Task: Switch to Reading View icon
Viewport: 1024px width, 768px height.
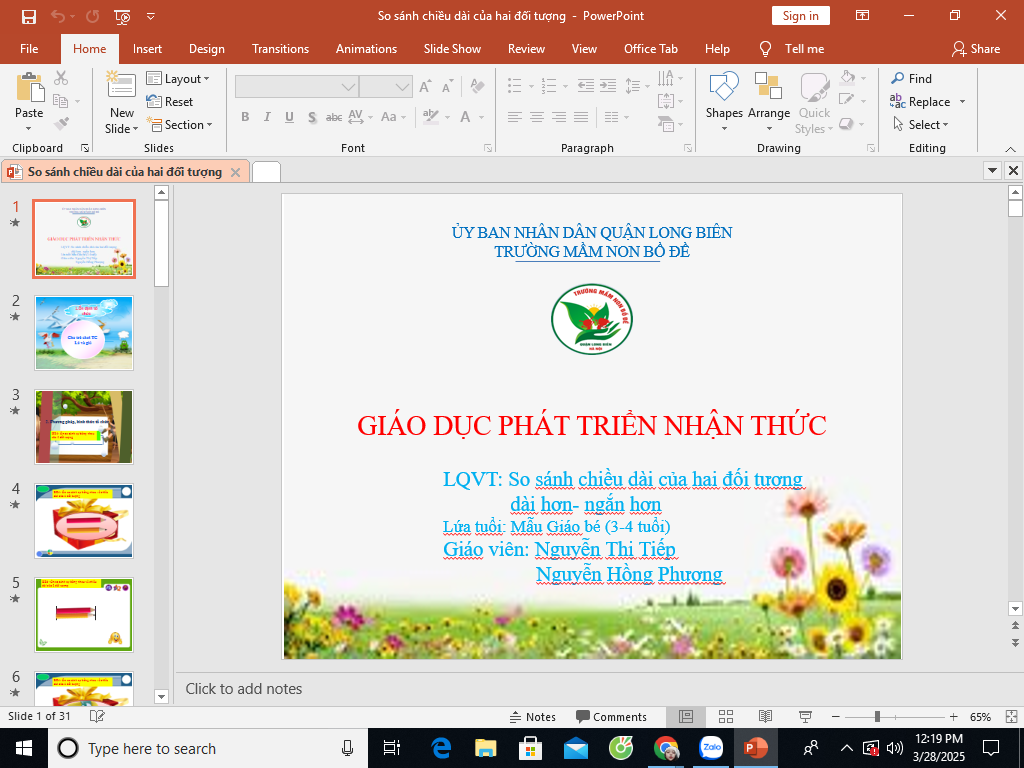Action: pyautogui.click(x=765, y=717)
